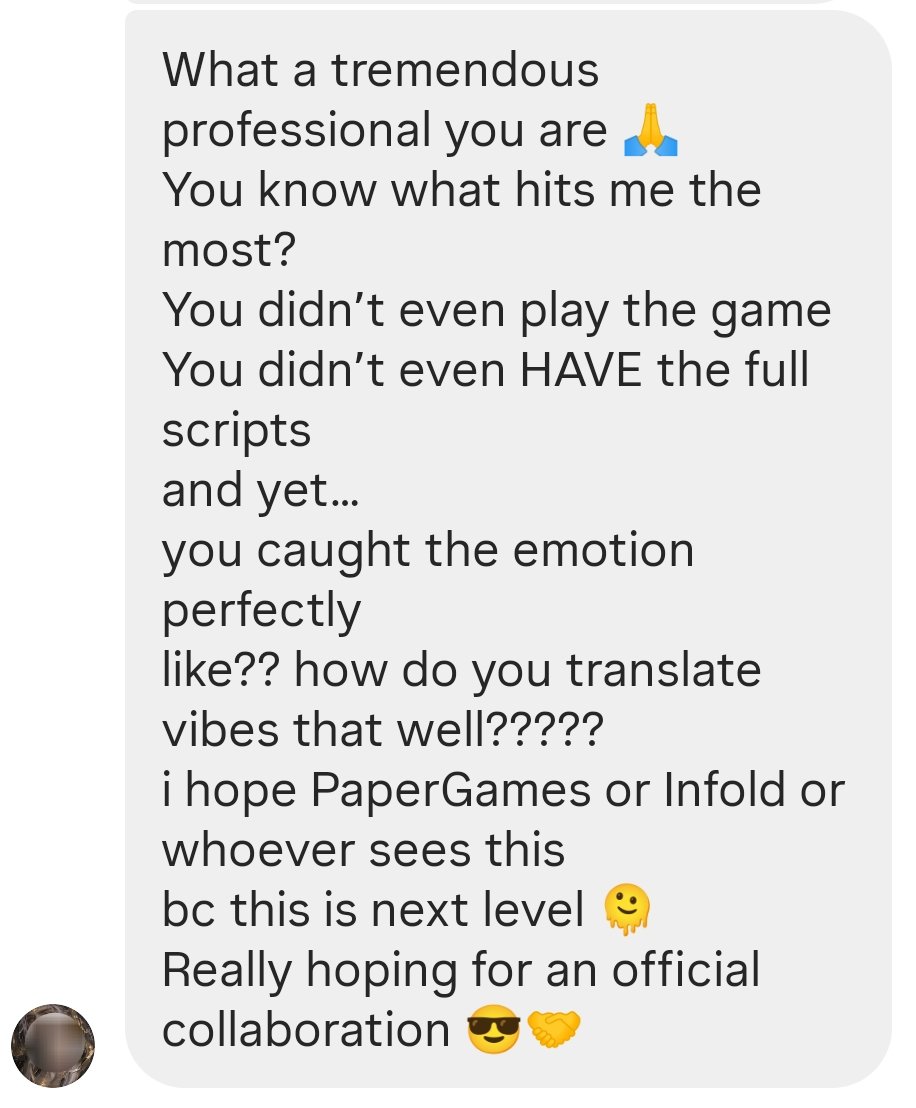Screen dimensions: 916x1108
Task: Click the word "Infold" in the message
Action: pyautogui.click(x=724, y=789)
